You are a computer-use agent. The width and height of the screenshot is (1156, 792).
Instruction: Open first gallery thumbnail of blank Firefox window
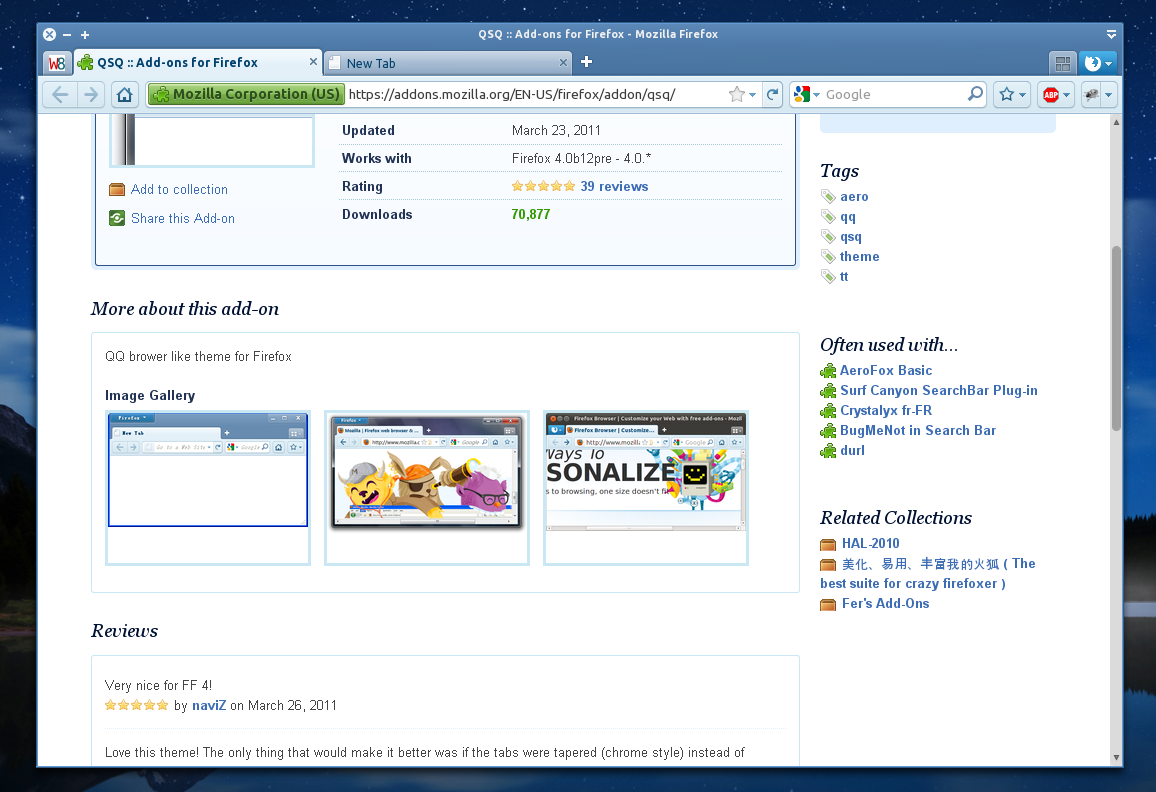click(x=208, y=487)
